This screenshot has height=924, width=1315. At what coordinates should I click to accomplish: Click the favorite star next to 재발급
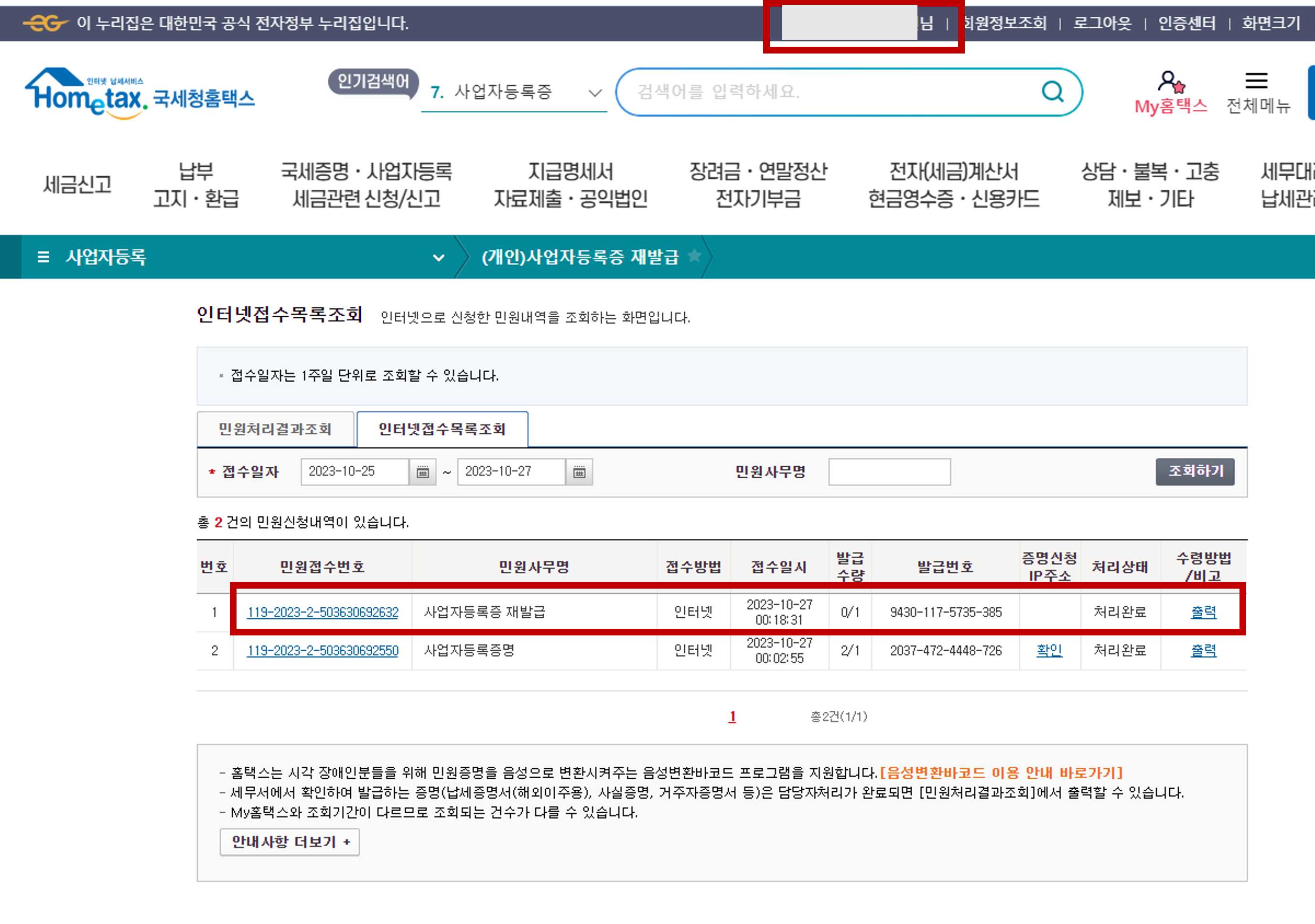694,255
